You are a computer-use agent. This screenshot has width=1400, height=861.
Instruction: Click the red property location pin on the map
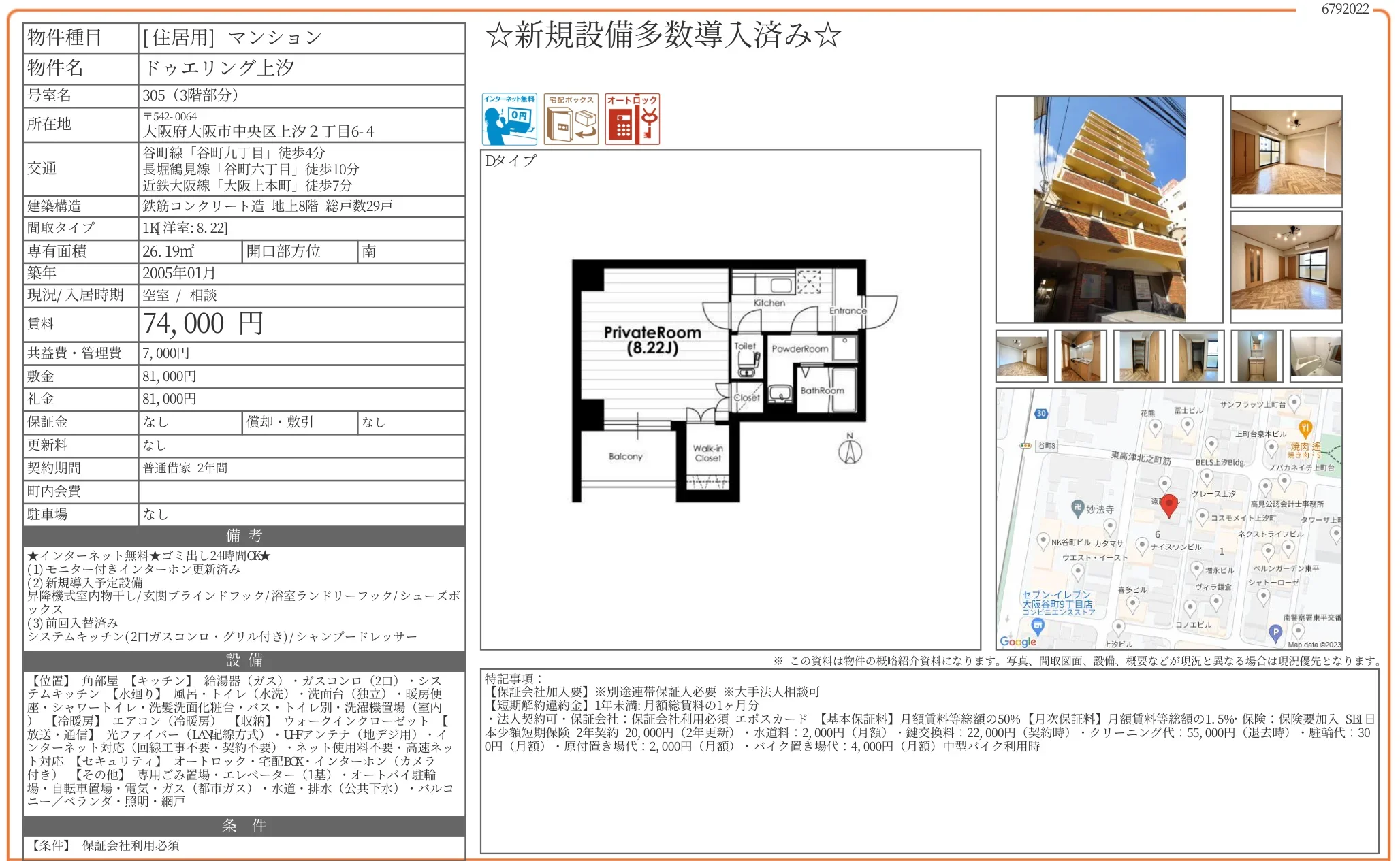point(1169,505)
